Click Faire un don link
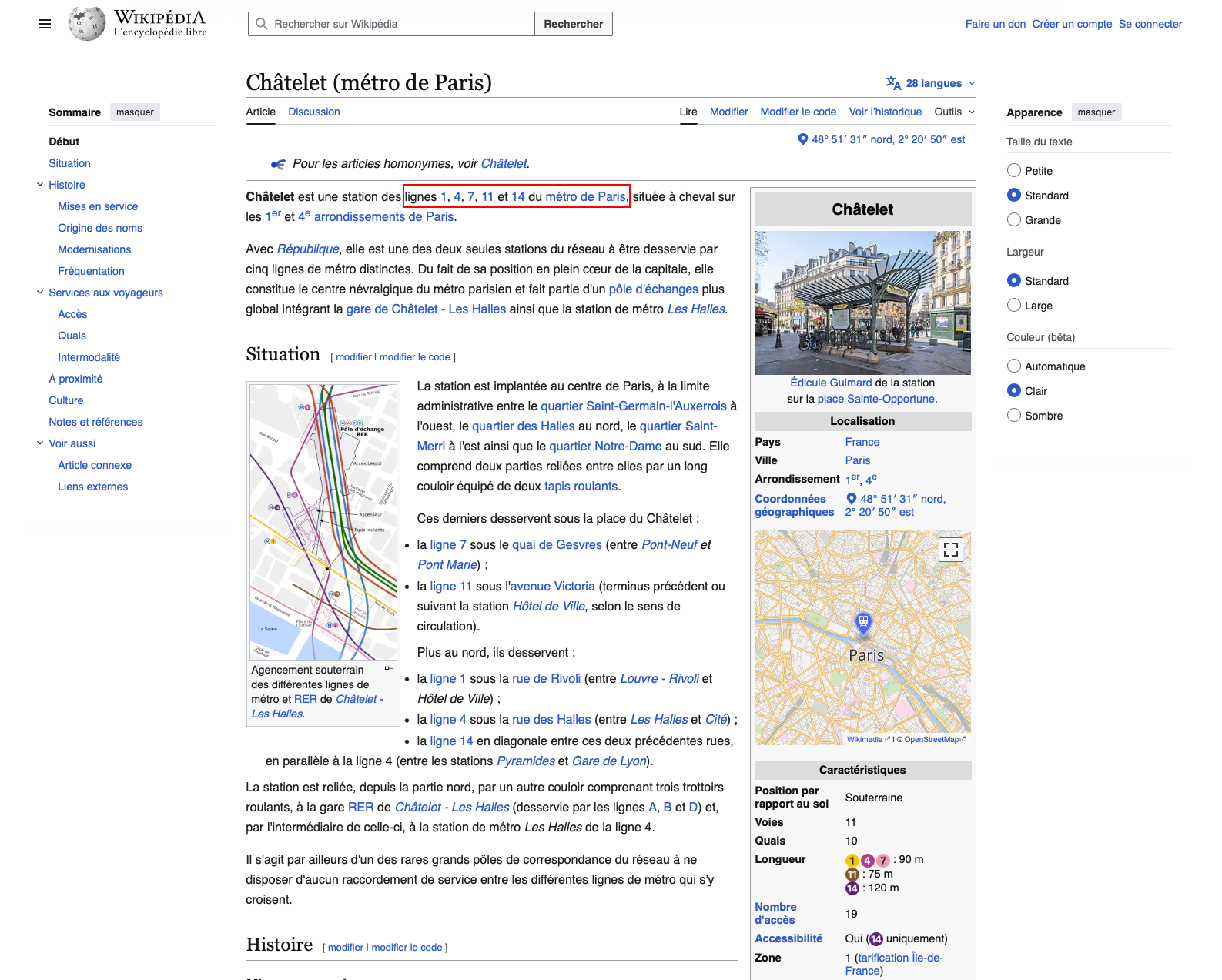This screenshot has height=980, width=1222. pos(996,24)
